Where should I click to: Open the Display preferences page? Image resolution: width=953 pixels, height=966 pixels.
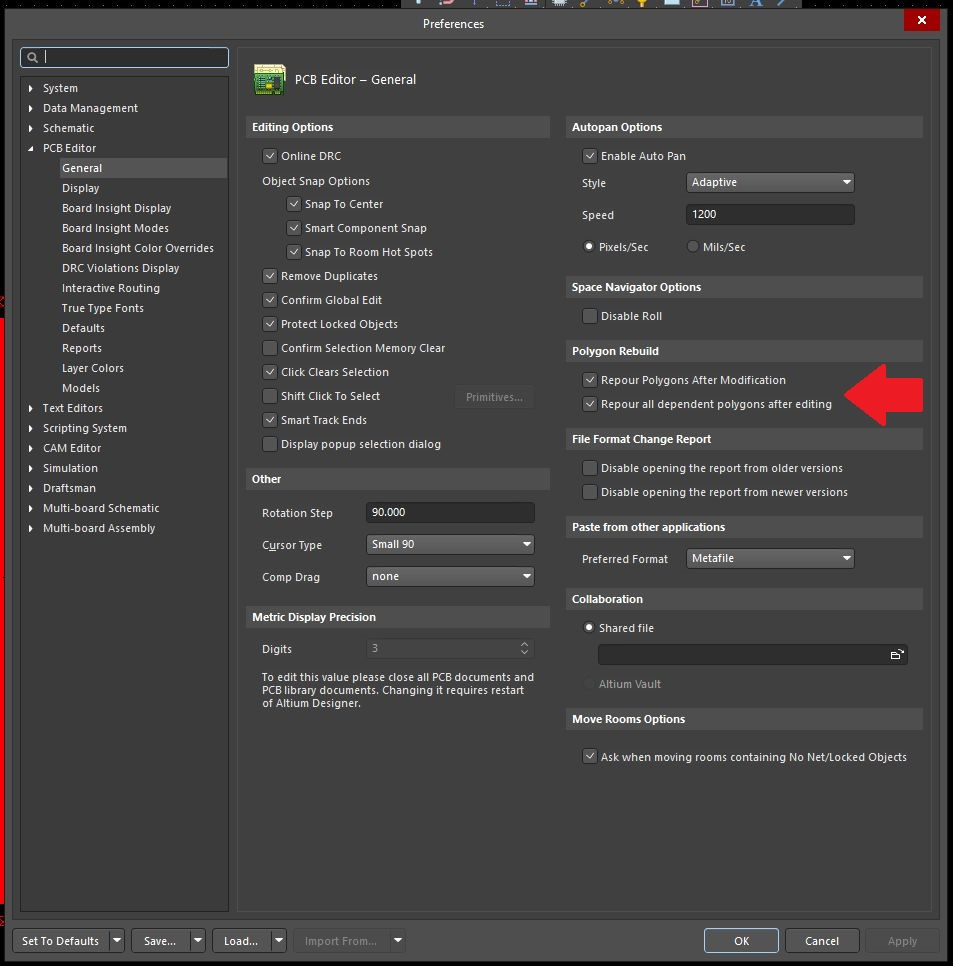point(81,188)
